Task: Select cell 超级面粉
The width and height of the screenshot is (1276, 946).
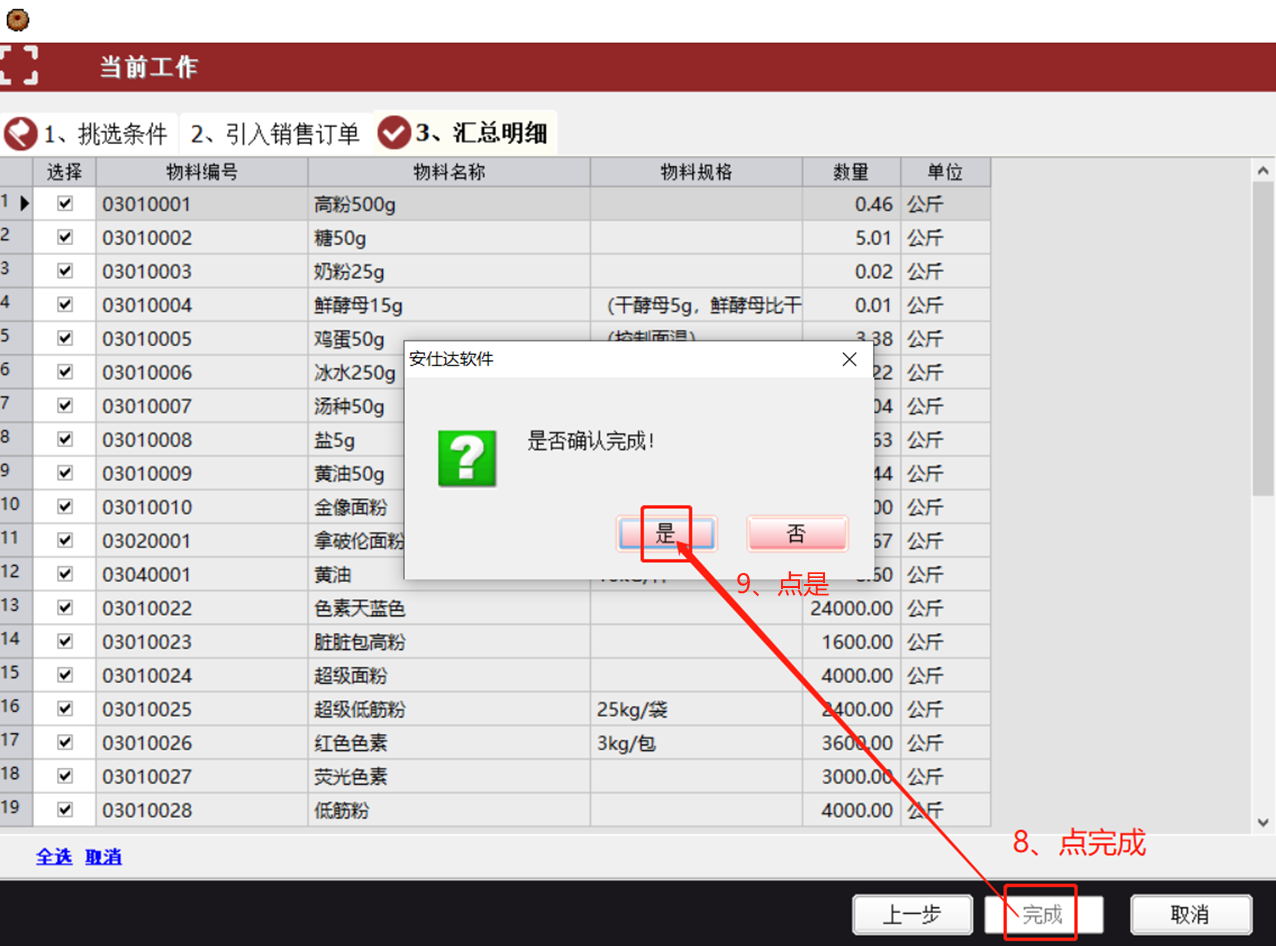Action: tap(449, 675)
